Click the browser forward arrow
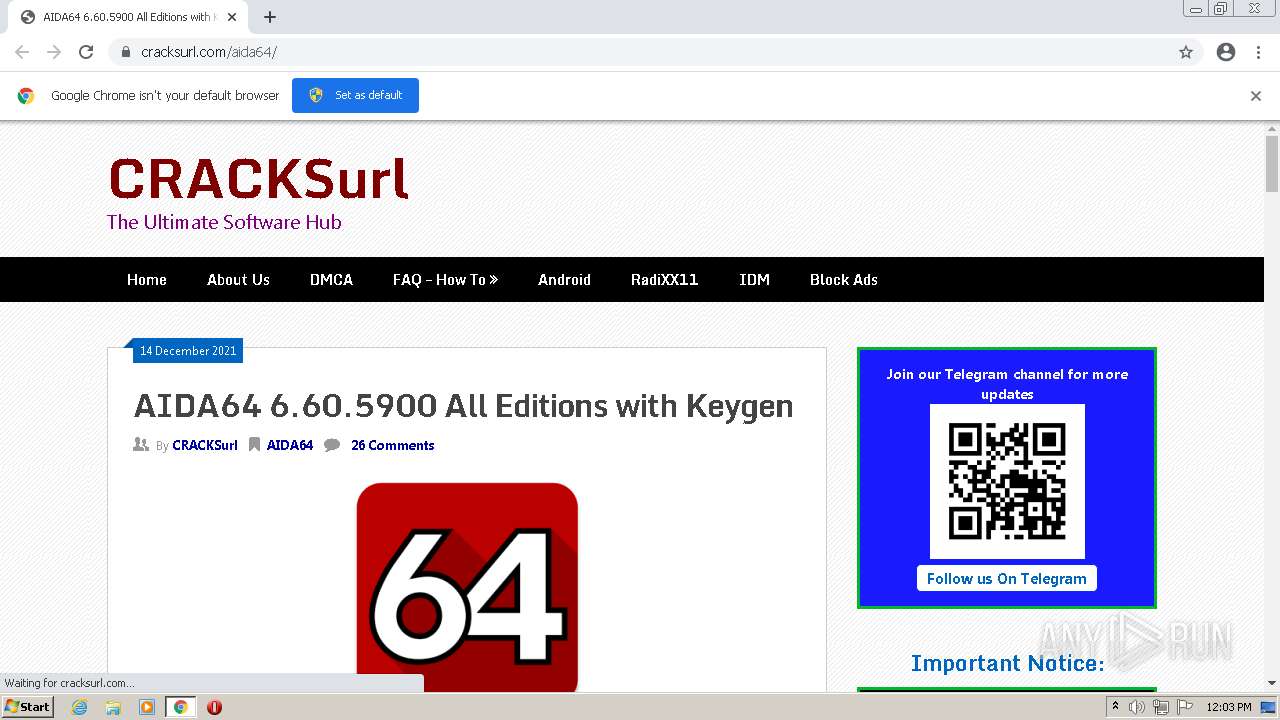Viewport: 1280px width, 720px height. click(x=54, y=52)
